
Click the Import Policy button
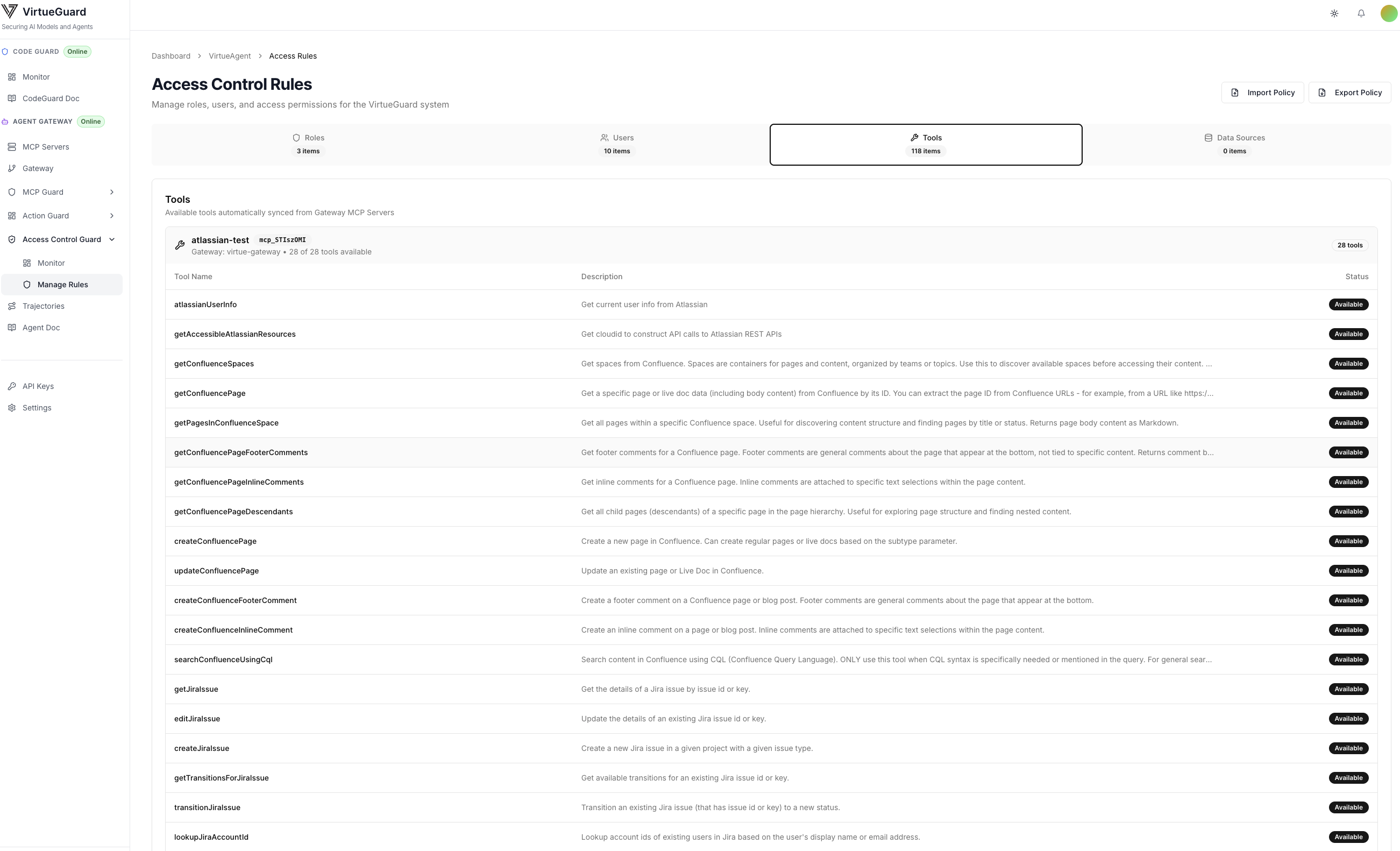(1262, 92)
